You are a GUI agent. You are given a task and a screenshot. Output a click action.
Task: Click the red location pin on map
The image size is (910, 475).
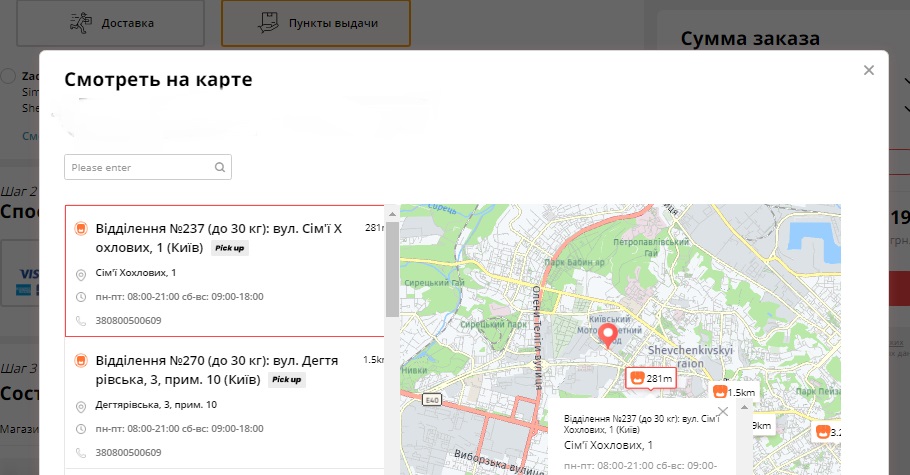(x=608, y=335)
